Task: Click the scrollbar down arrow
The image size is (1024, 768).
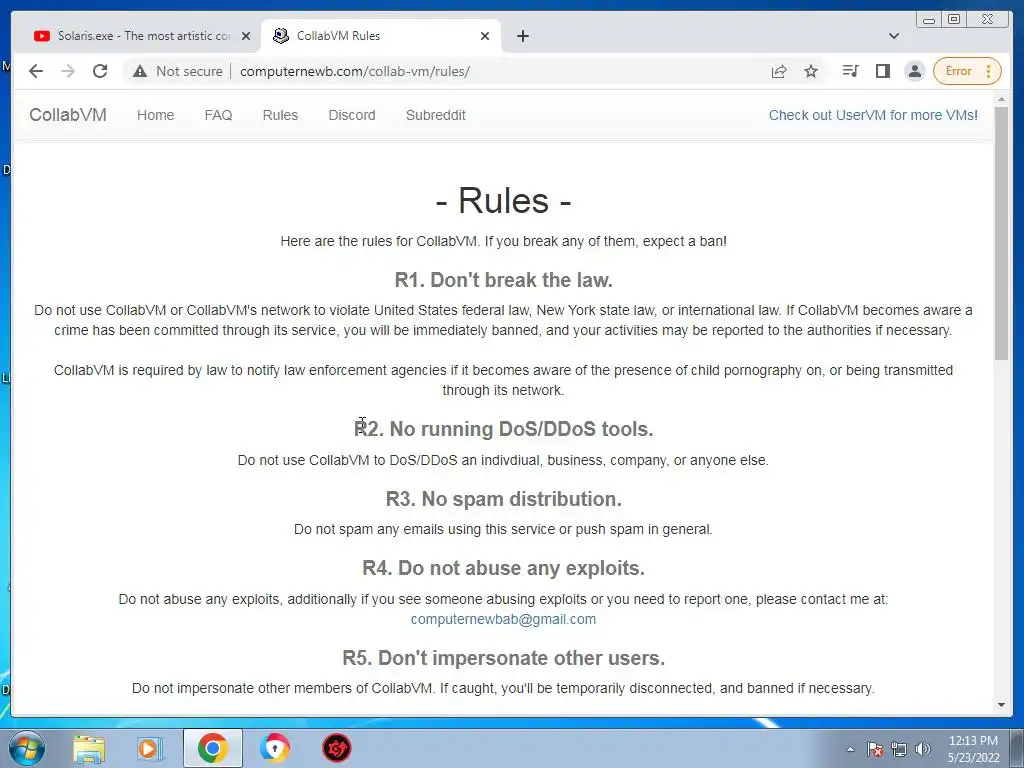Action: coord(1002,705)
